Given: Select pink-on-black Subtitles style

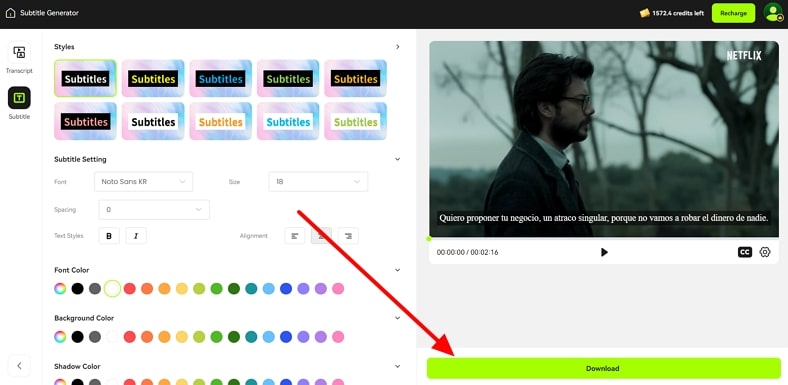Looking at the screenshot, I should [85, 121].
